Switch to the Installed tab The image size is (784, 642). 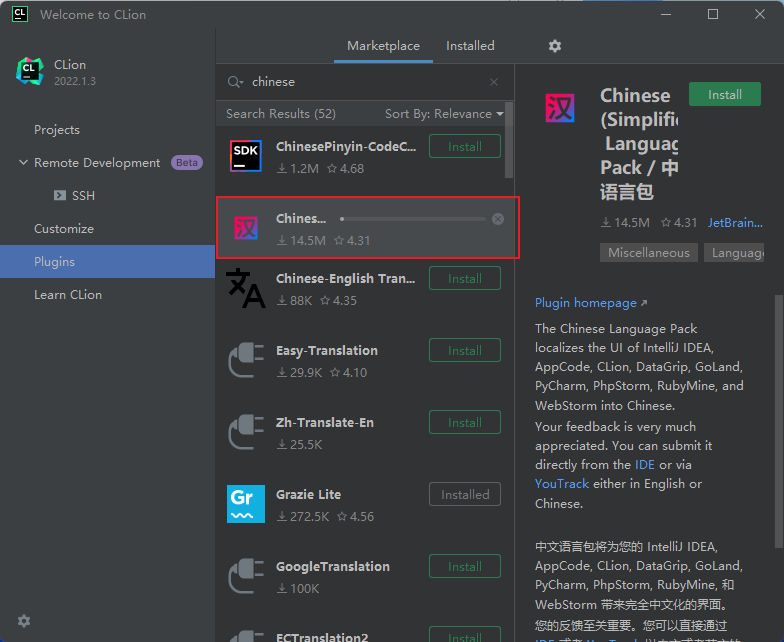pos(470,46)
